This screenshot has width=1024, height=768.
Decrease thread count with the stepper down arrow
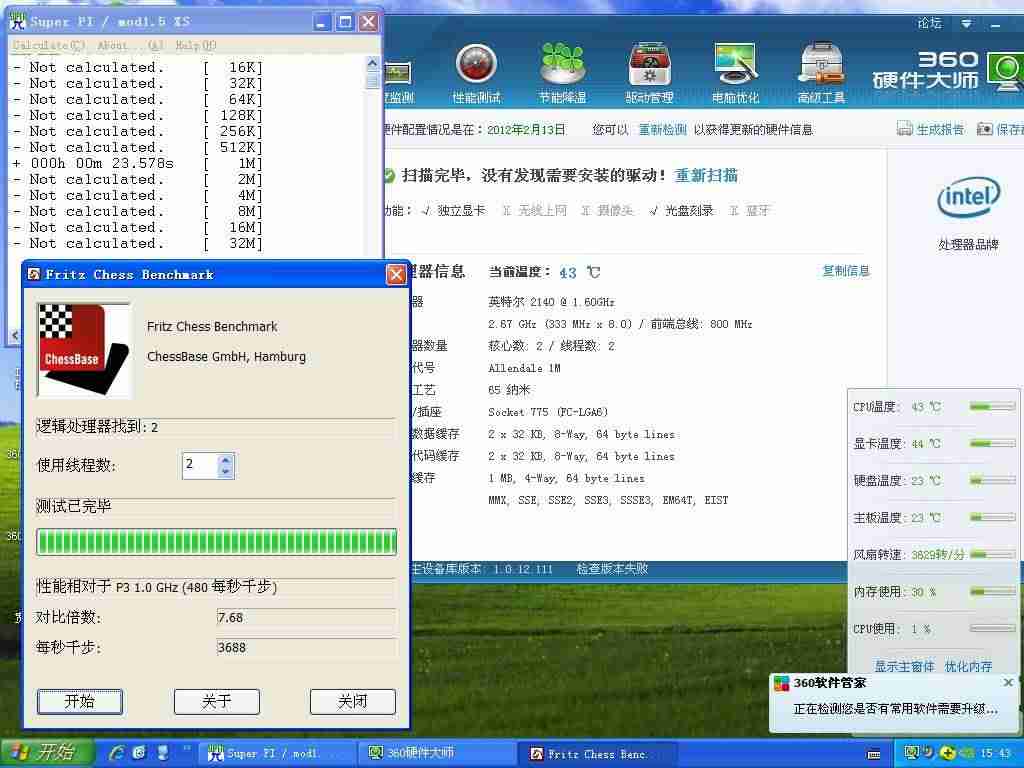[225, 472]
